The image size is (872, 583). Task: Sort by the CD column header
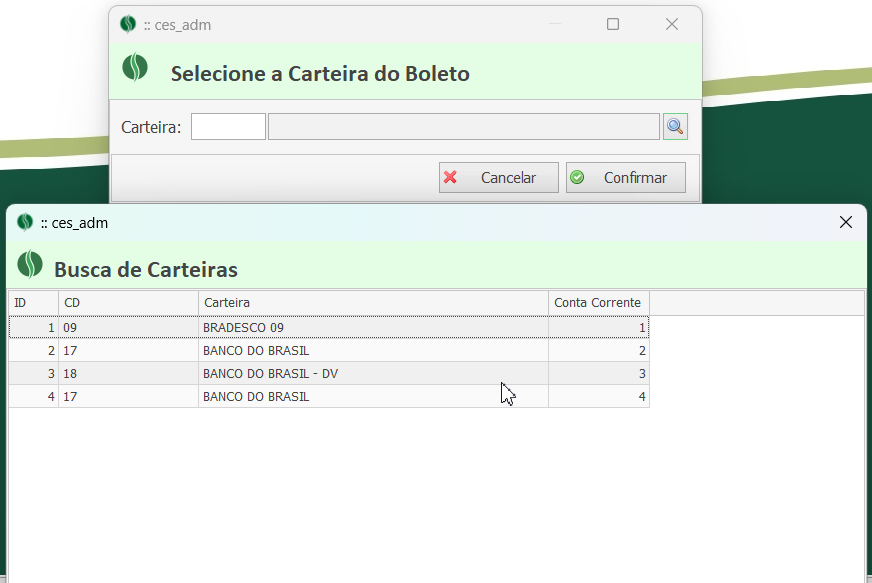(x=128, y=303)
